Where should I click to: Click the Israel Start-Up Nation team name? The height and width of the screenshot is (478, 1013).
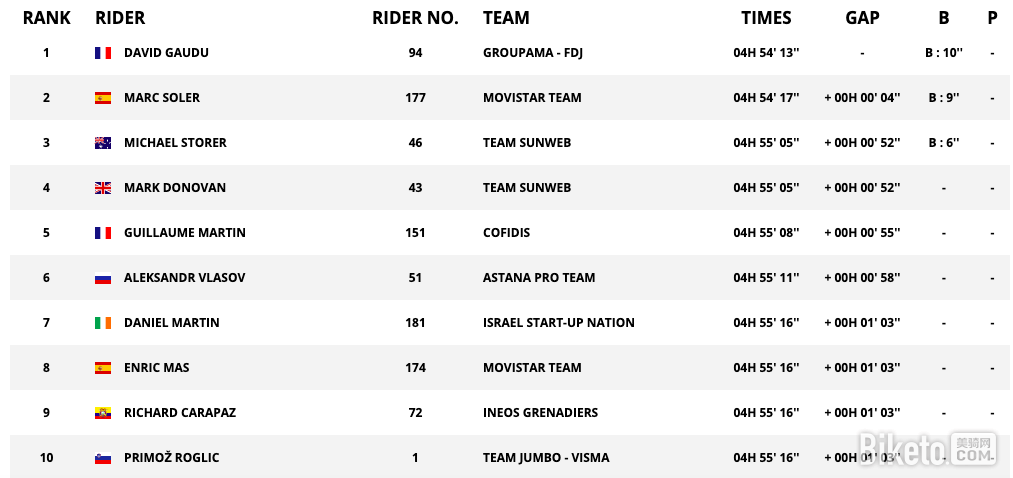(x=558, y=323)
